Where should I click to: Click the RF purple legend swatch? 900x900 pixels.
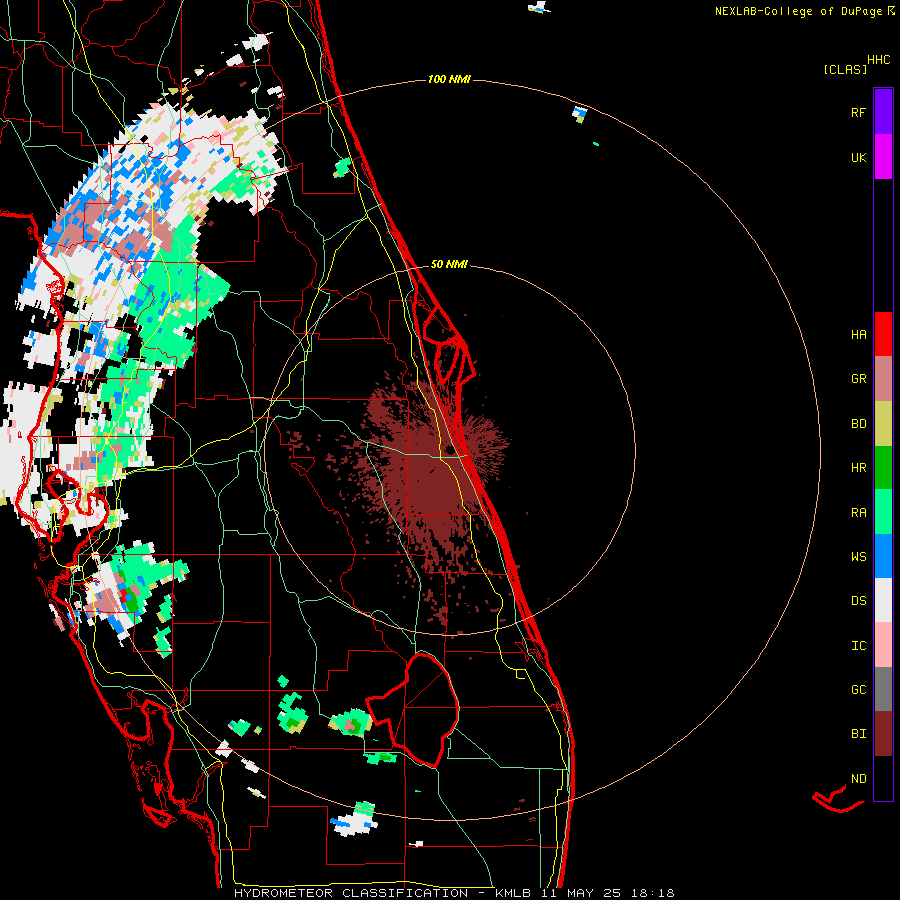click(x=883, y=112)
